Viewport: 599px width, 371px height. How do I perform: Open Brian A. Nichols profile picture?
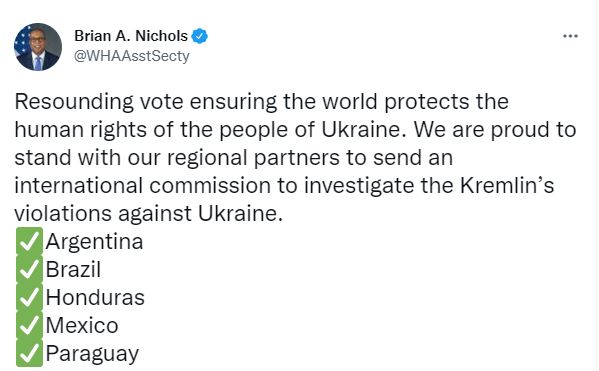tap(38, 47)
